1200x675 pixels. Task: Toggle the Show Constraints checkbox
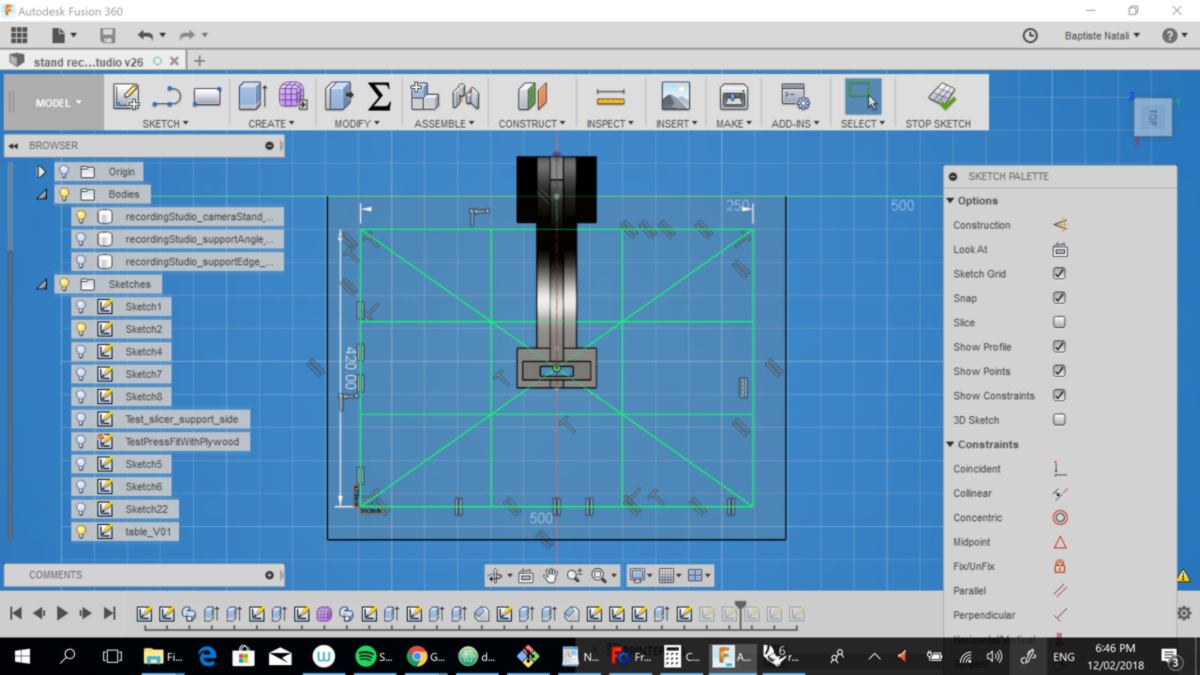point(1059,395)
